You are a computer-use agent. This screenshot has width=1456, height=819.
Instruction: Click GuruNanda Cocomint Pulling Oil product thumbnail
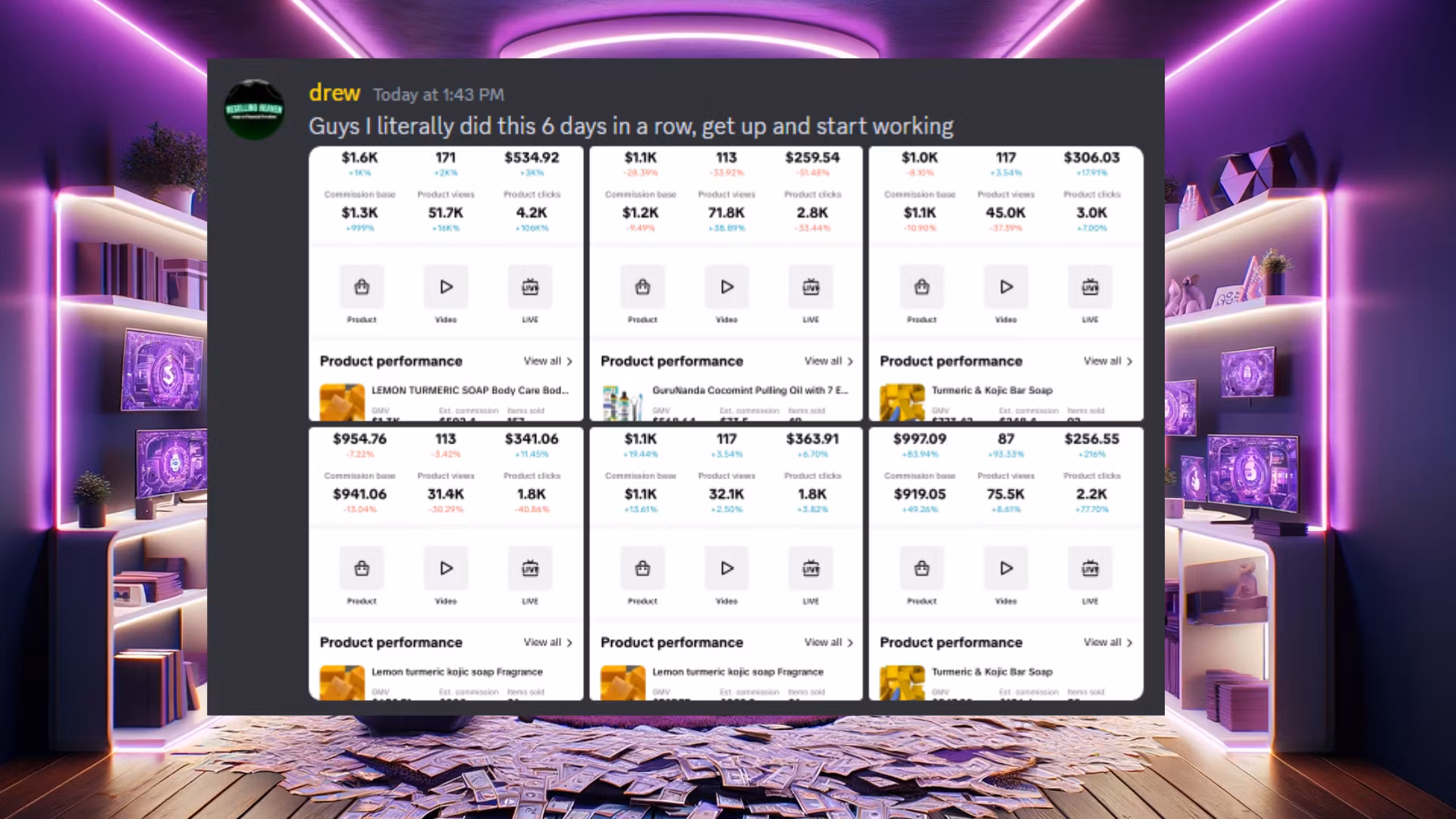pos(623,402)
